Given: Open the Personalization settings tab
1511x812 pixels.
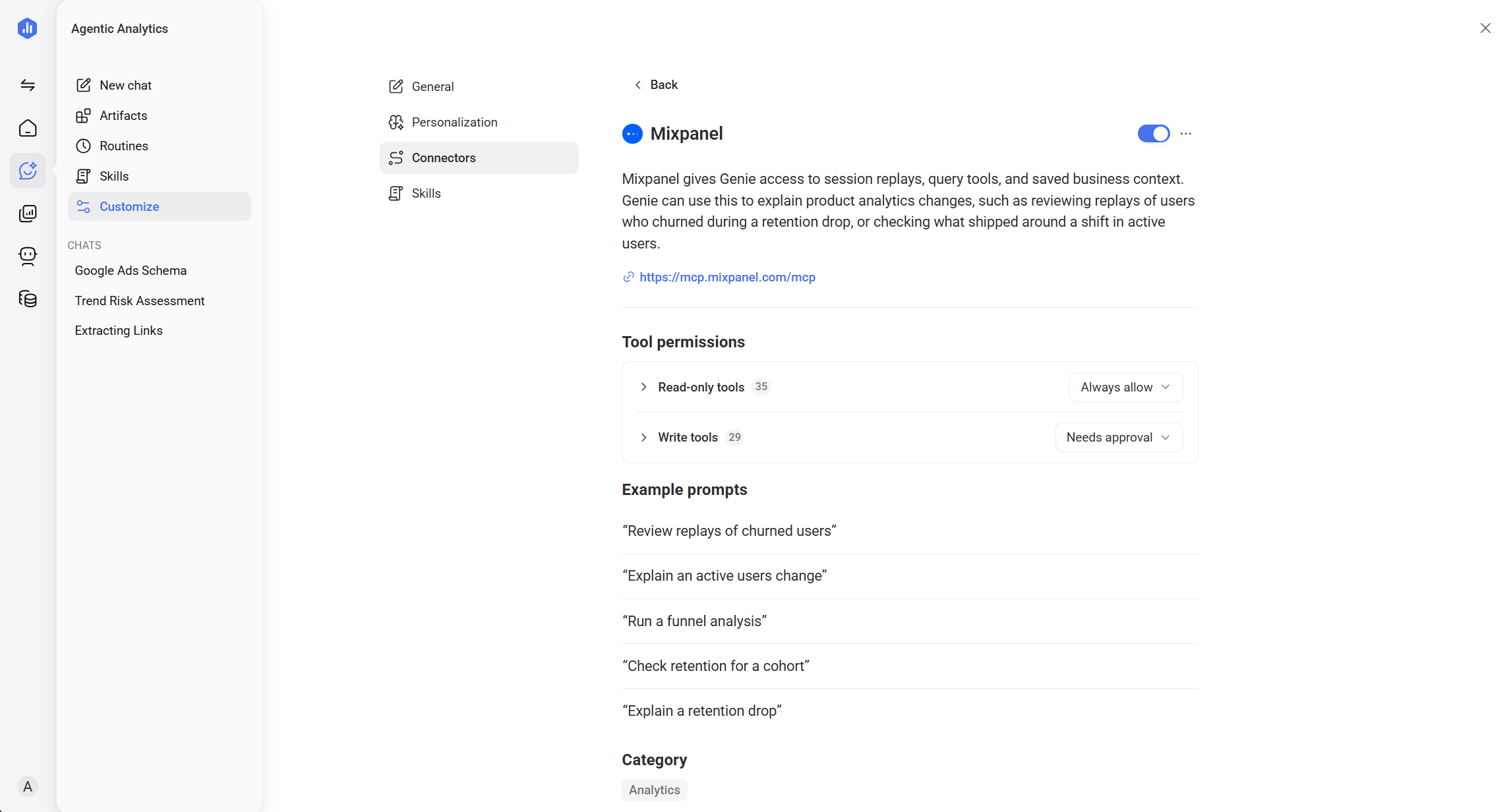Looking at the screenshot, I should tap(479, 122).
